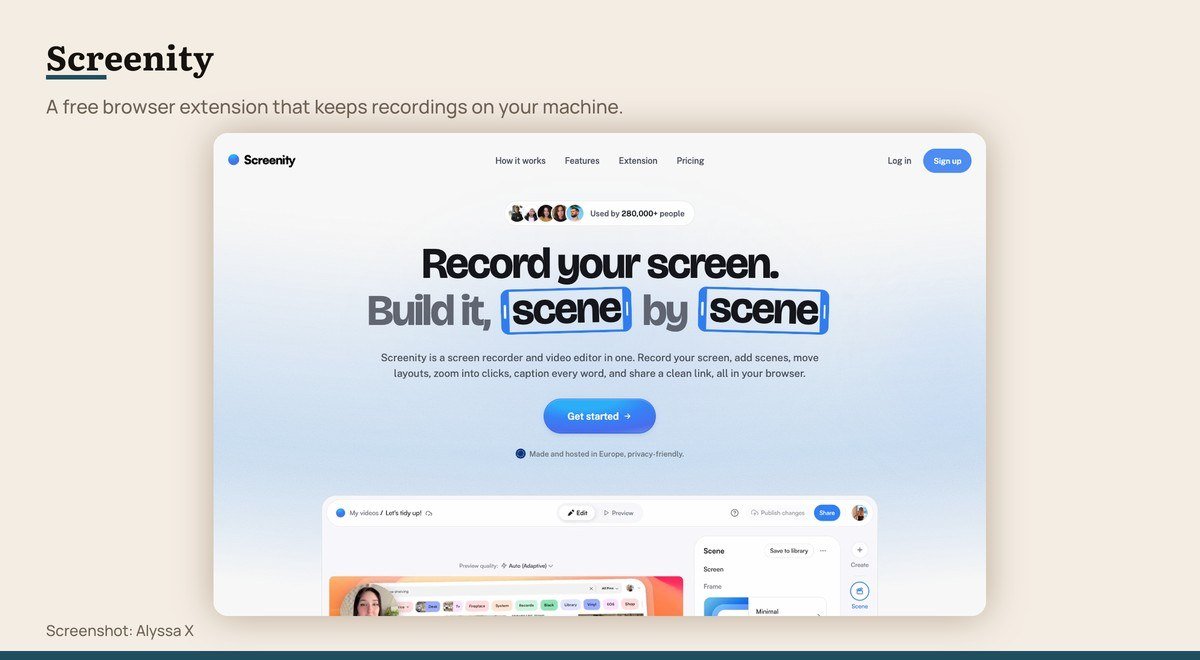Open the Features nav item
Image resolution: width=1200 pixels, height=660 pixels.
582,161
